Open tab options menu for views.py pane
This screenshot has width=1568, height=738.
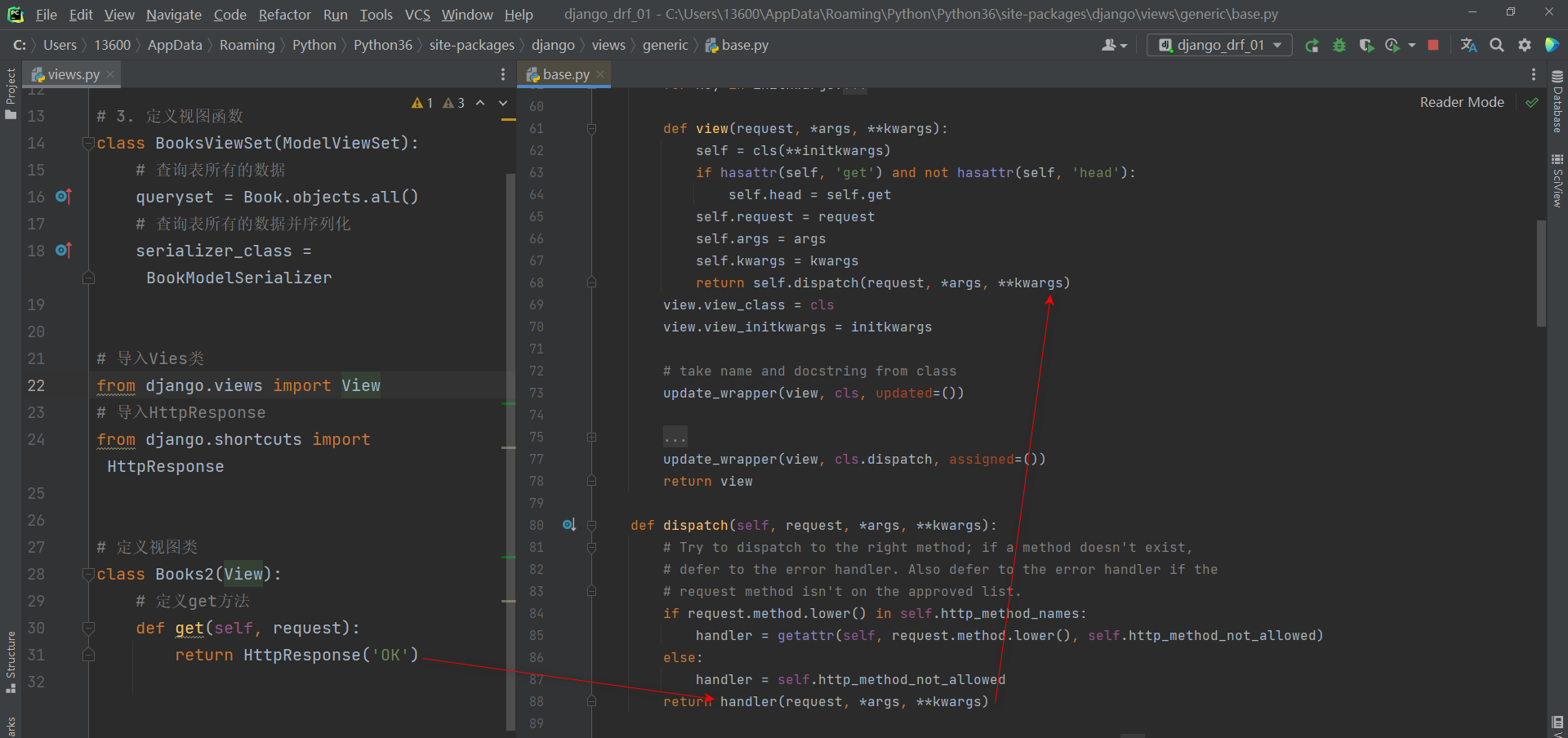point(502,74)
